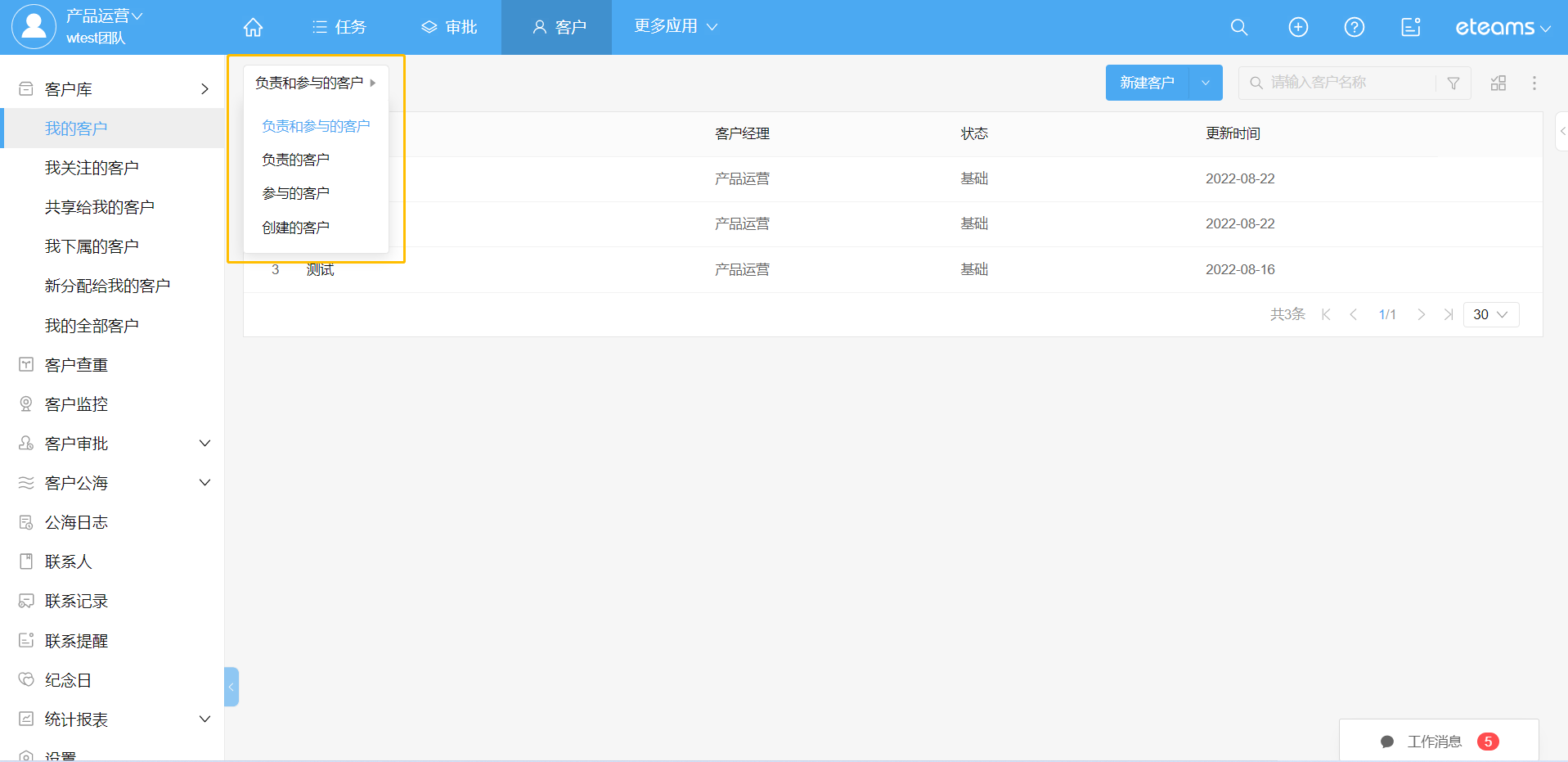Image resolution: width=1568 pixels, height=762 pixels.
Task: Open the 新建客户 dropdown arrow
Action: pyautogui.click(x=1206, y=83)
